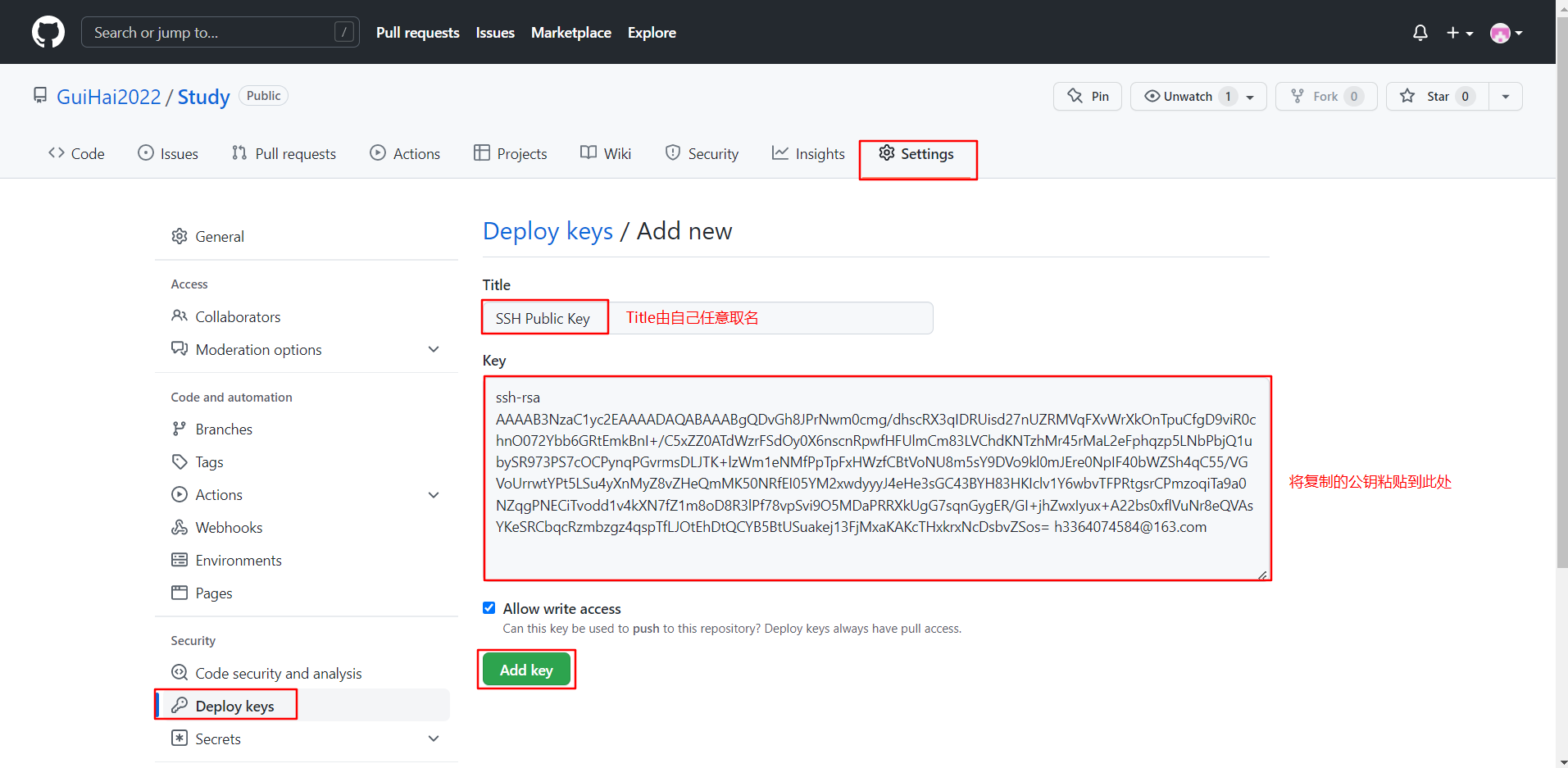Image resolution: width=1568 pixels, height=768 pixels.
Task: Click the Fork button
Action: tap(1326, 97)
